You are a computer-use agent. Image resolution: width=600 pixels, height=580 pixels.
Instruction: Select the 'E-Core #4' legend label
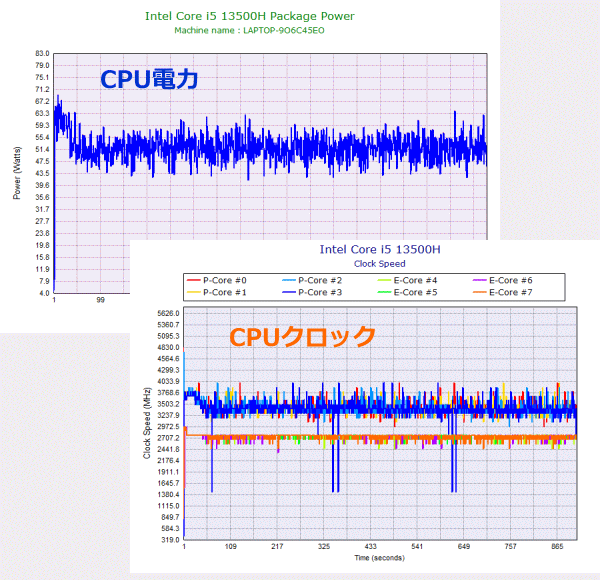pyautogui.click(x=415, y=280)
